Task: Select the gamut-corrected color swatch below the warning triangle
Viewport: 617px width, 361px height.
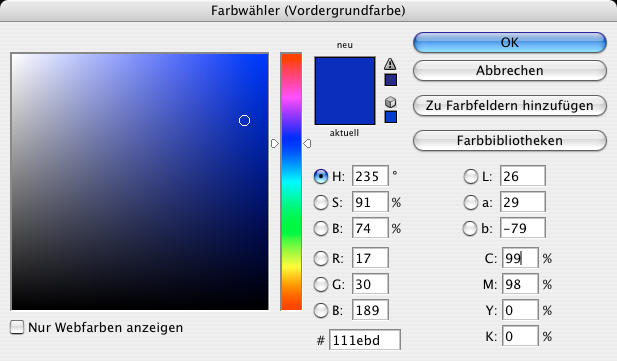Action: (x=391, y=80)
